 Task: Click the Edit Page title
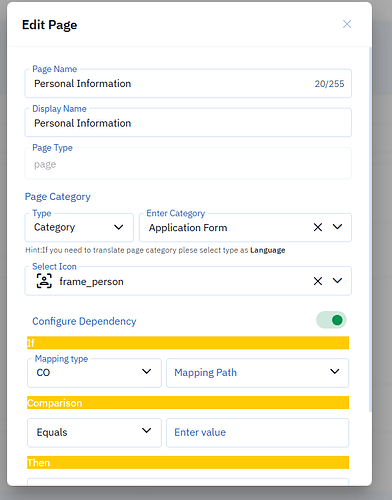50,25
